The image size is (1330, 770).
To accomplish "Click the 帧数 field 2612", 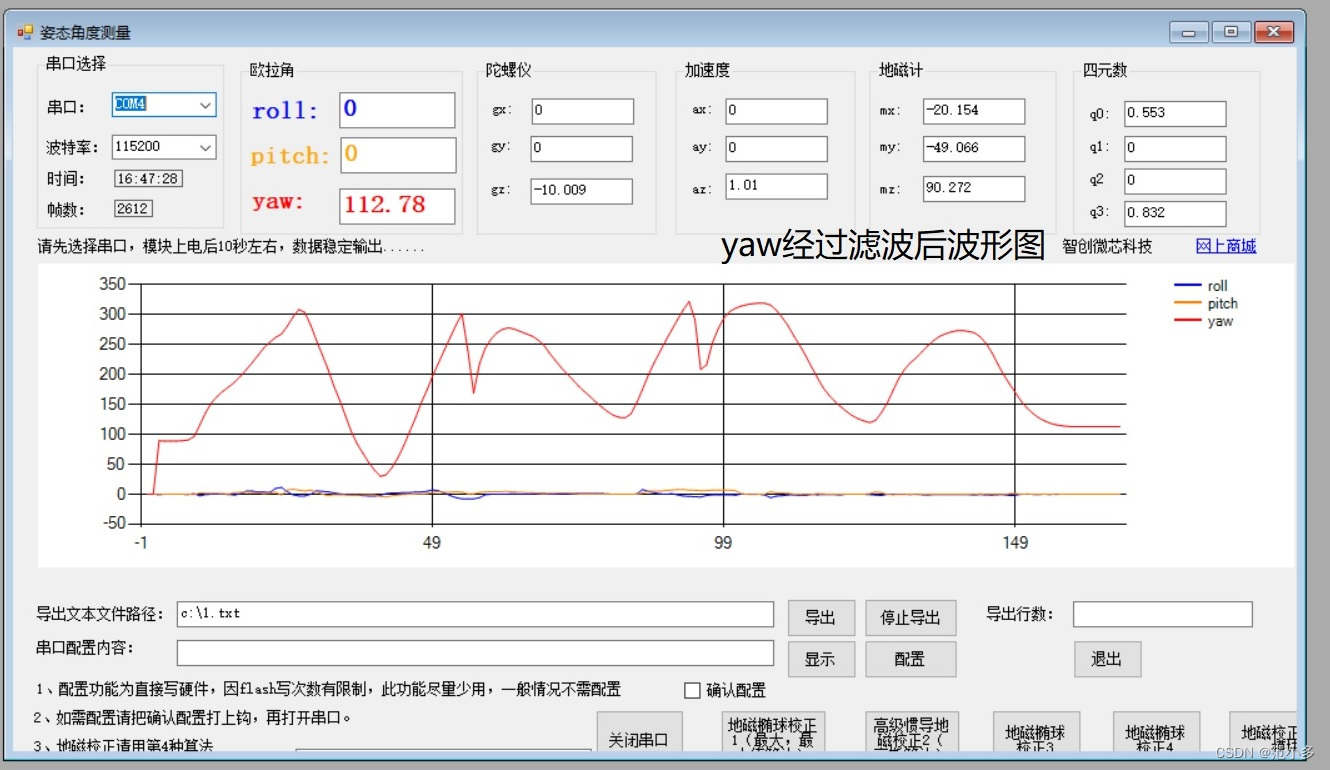I will 133,209.
